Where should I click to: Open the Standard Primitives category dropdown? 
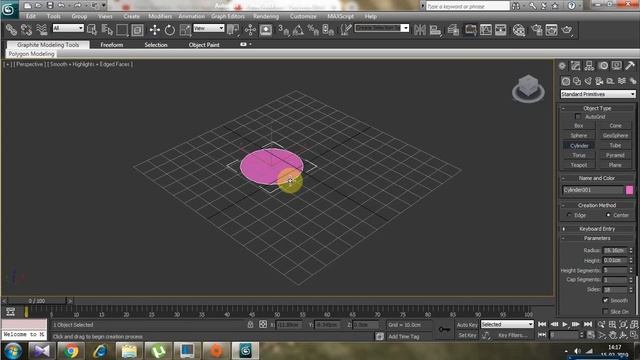click(x=598, y=94)
